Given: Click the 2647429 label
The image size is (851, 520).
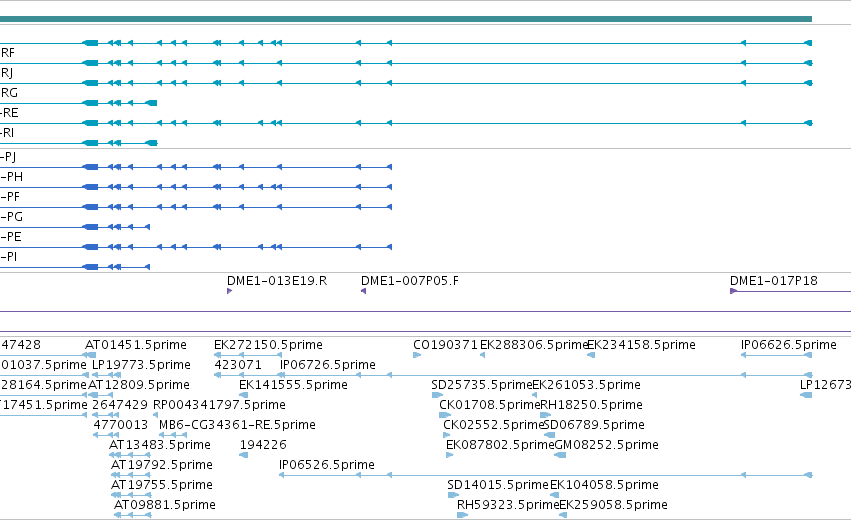Looking at the screenshot, I should (x=119, y=405).
